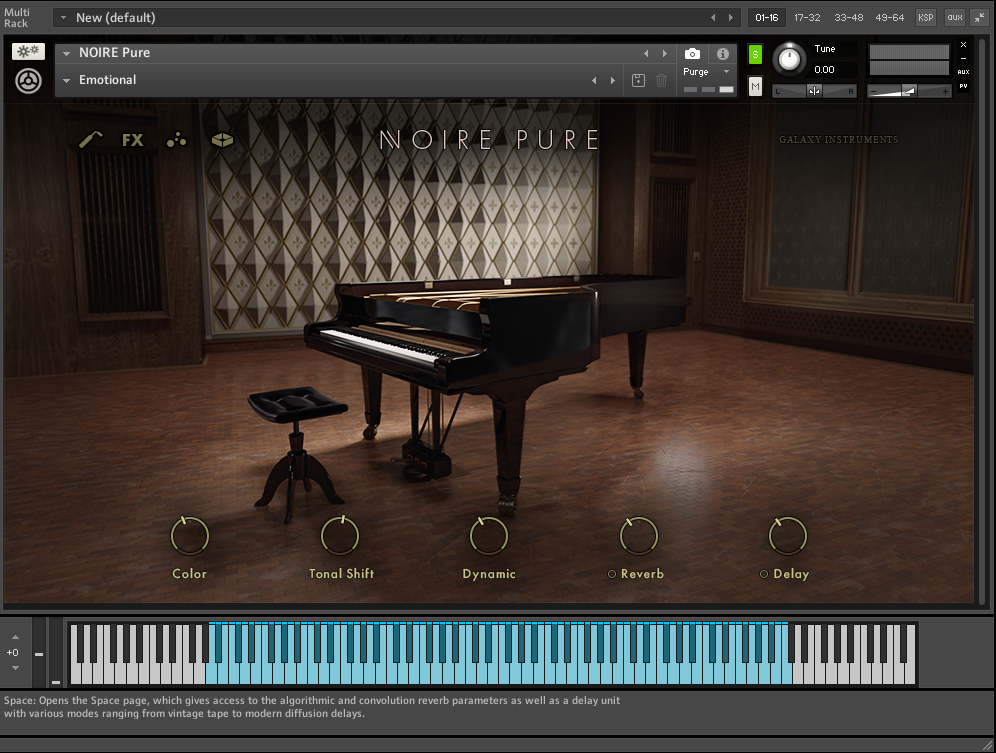This screenshot has height=753, width=996.
Task: Remove the NOIRE Pure instrument with the X
Action: point(964,44)
